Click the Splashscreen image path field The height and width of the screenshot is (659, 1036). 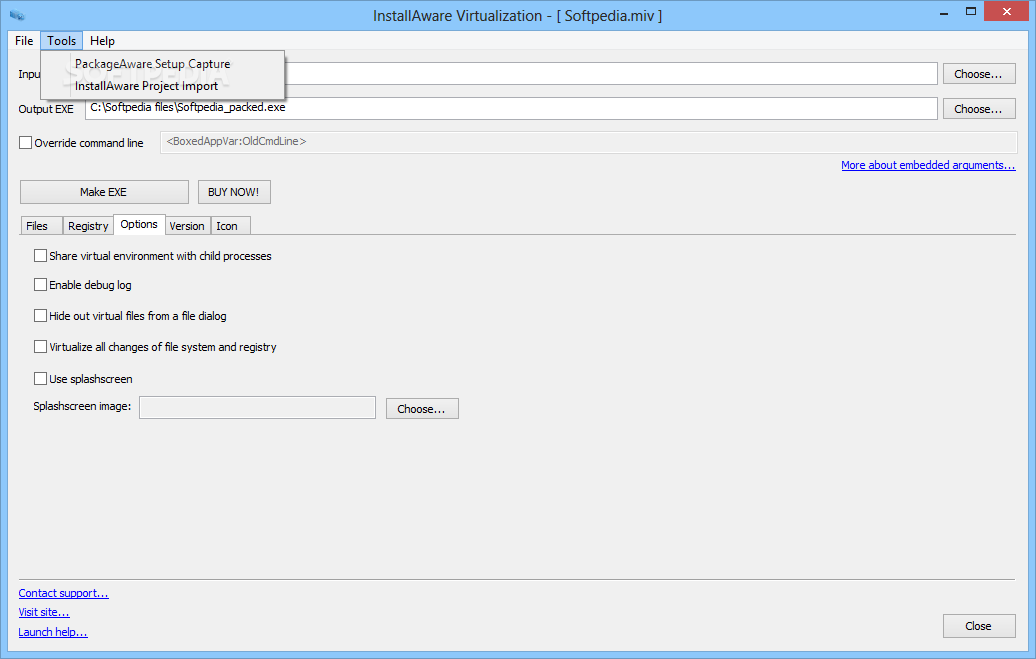[258, 408]
